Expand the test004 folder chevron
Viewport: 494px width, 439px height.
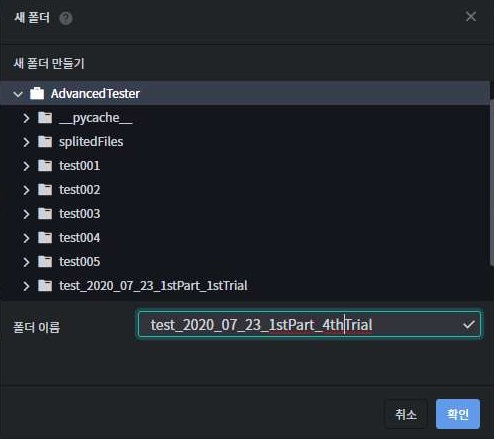(26, 238)
